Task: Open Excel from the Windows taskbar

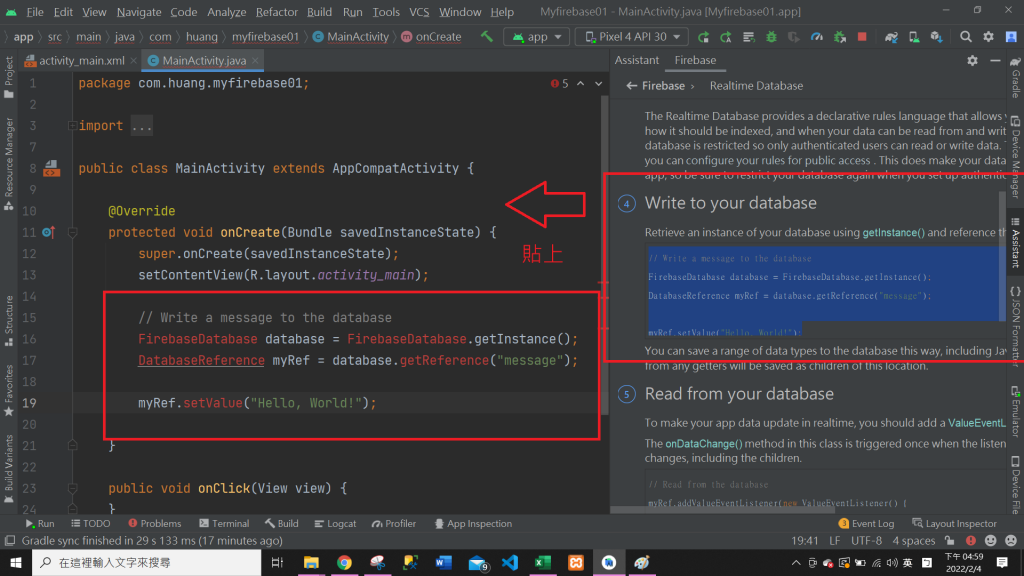Action: pyautogui.click(x=542, y=562)
